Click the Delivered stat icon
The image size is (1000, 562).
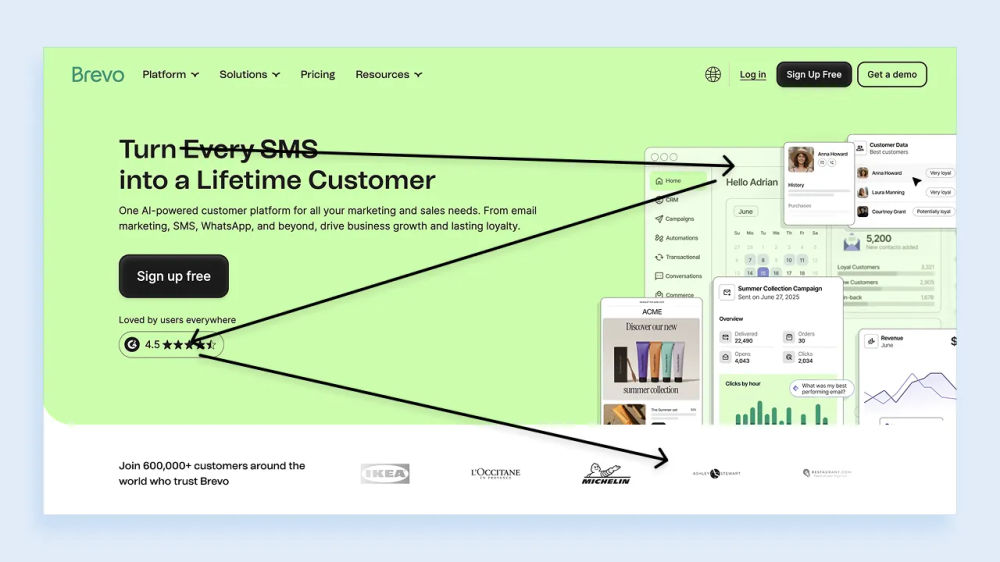tap(726, 337)
